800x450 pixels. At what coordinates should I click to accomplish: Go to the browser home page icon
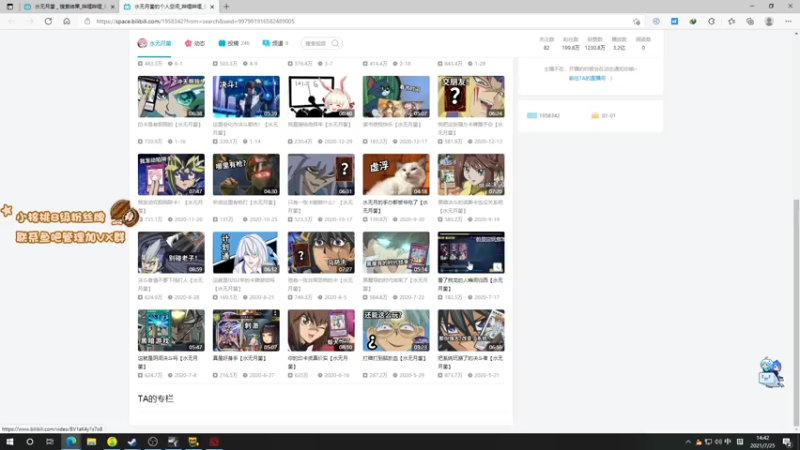click(66, 21)
